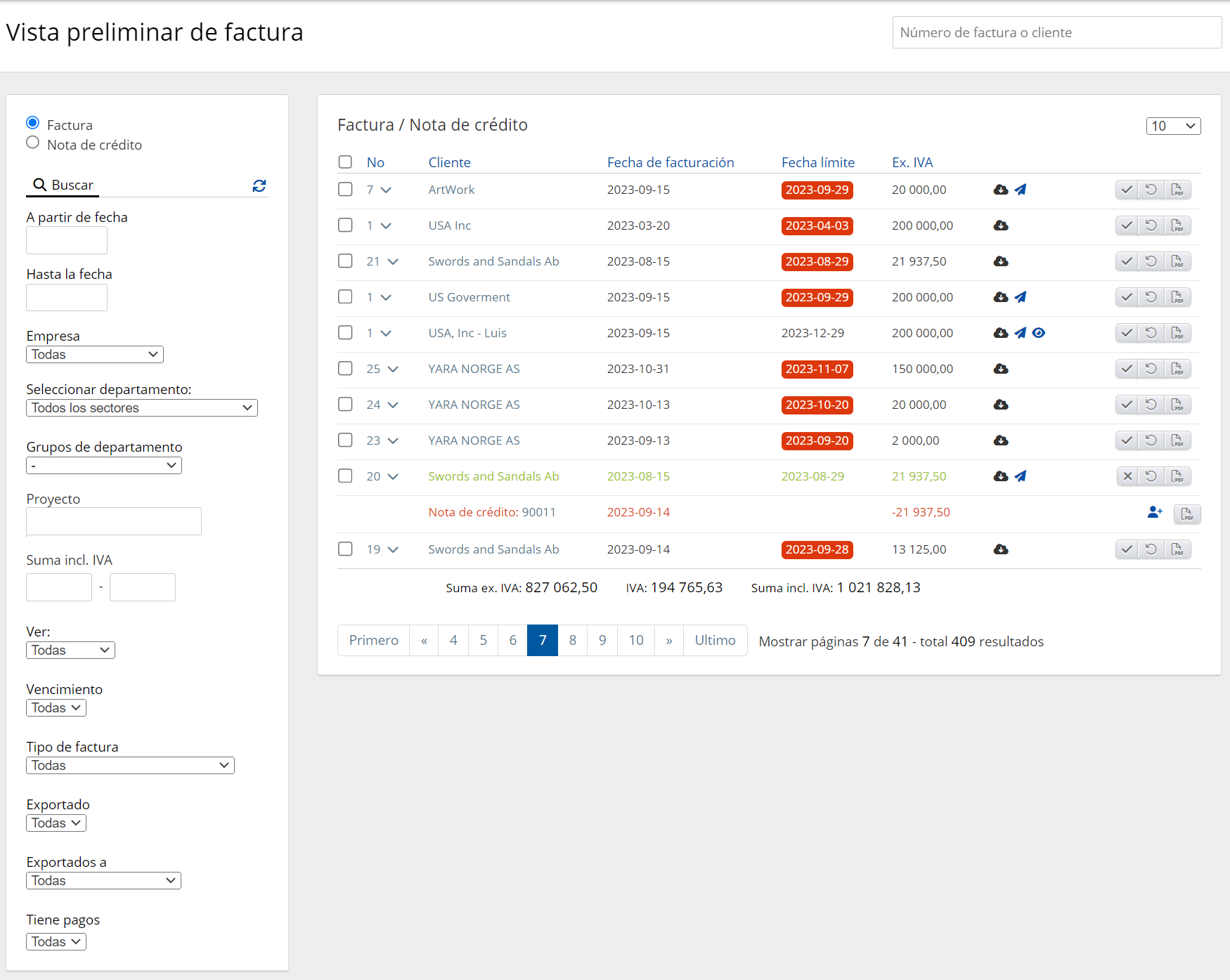Open the YARA NORGE AS client link for invoice 24
The image size is (1230, 980).
(474, 405)
